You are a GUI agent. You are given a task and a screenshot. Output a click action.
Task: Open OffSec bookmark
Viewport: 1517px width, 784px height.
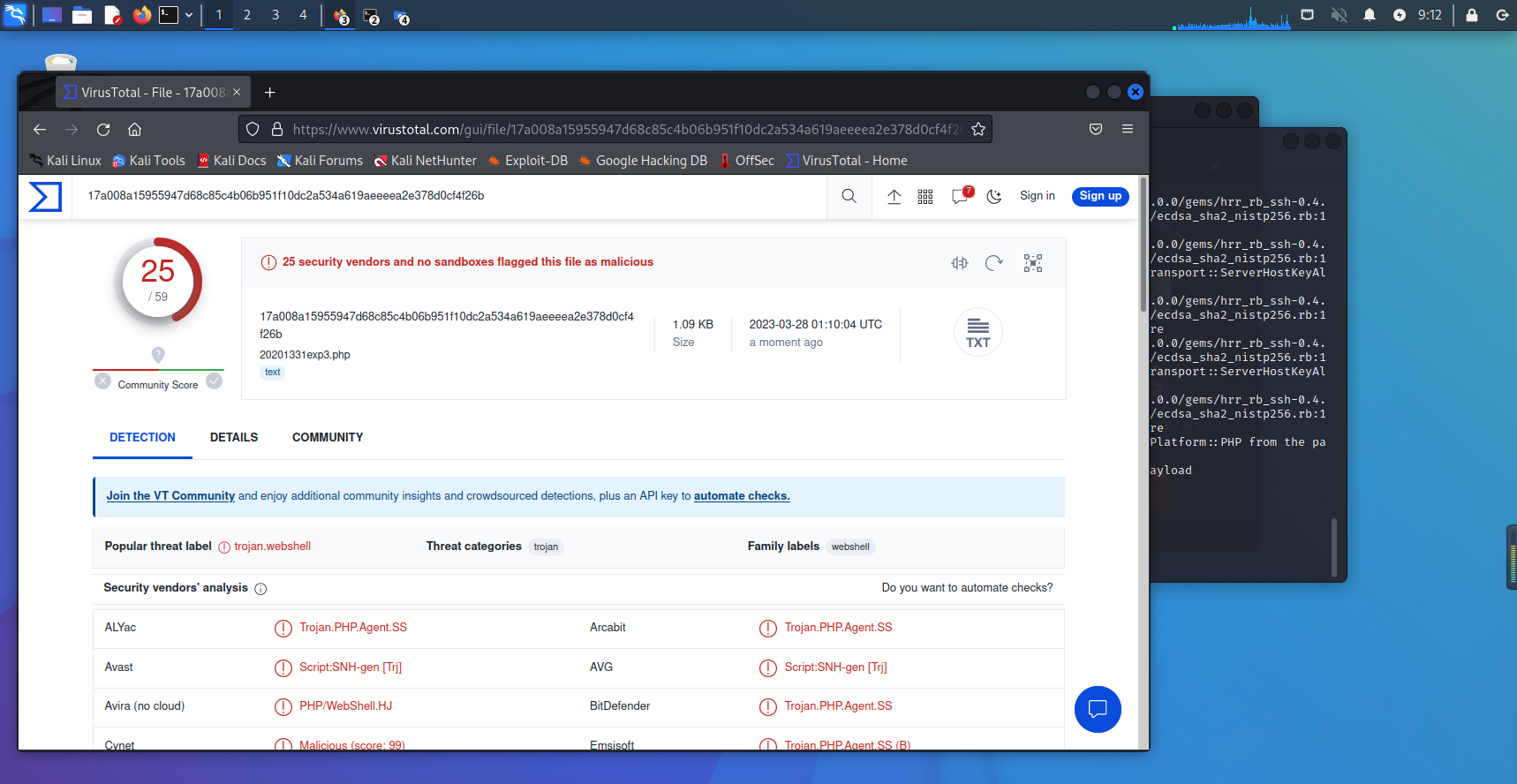(746, 161)
